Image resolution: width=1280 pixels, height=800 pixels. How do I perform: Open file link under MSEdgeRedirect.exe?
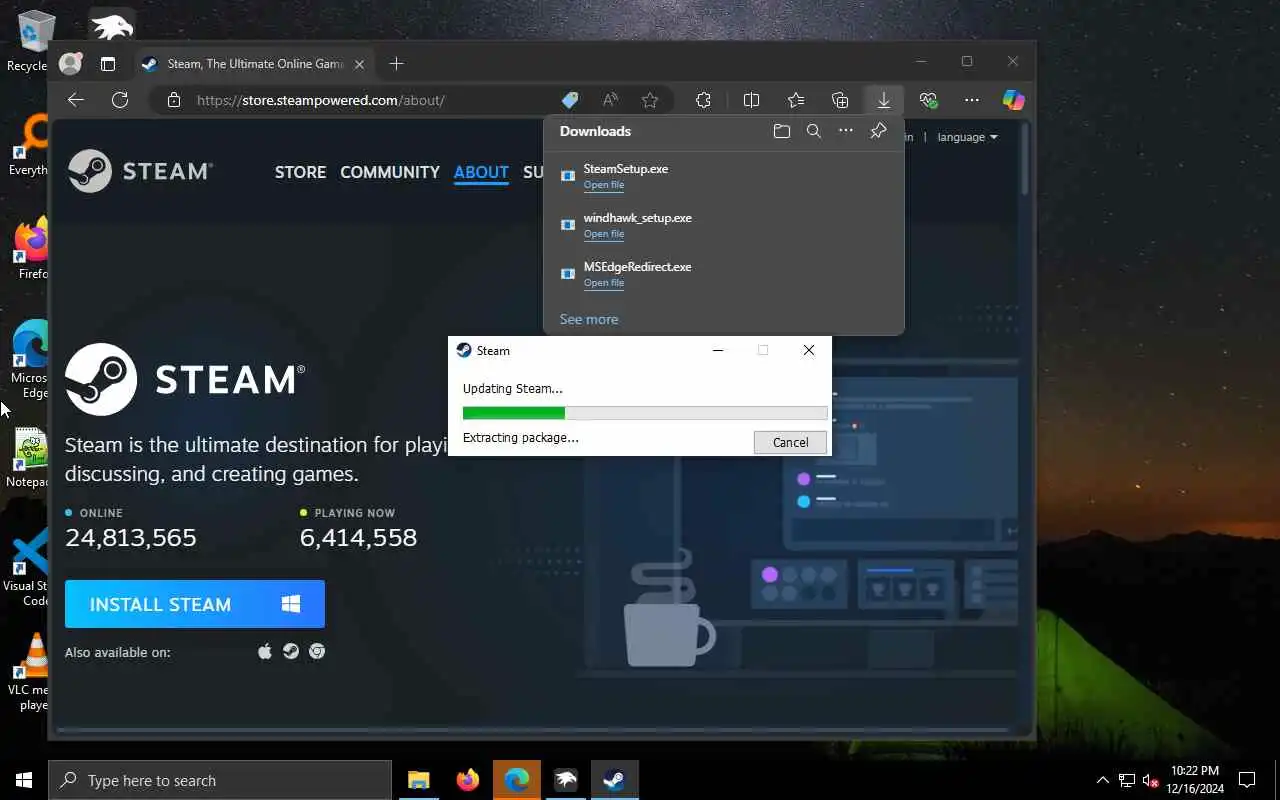tap(604, 283)
